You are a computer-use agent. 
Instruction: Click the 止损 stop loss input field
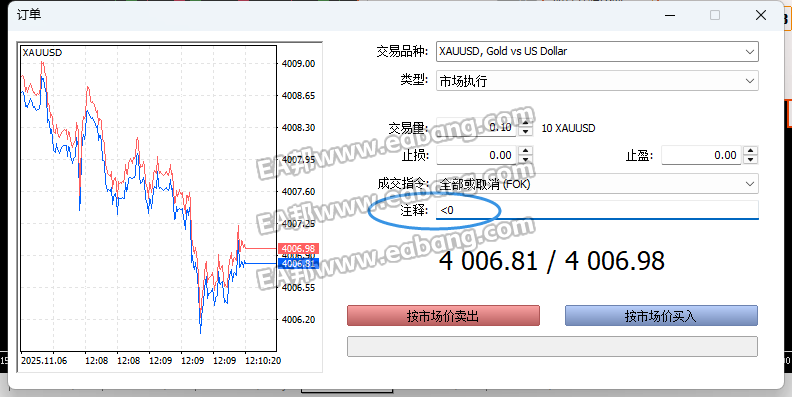476,155
